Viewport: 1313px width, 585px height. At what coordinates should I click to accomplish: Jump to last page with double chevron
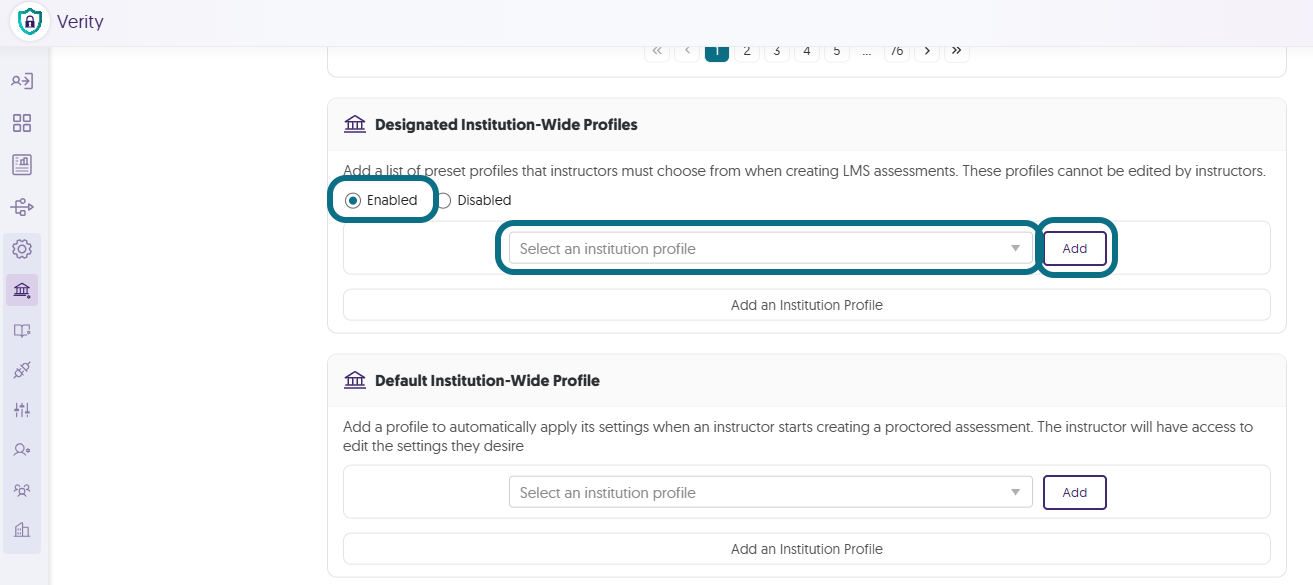click(957, 50)
